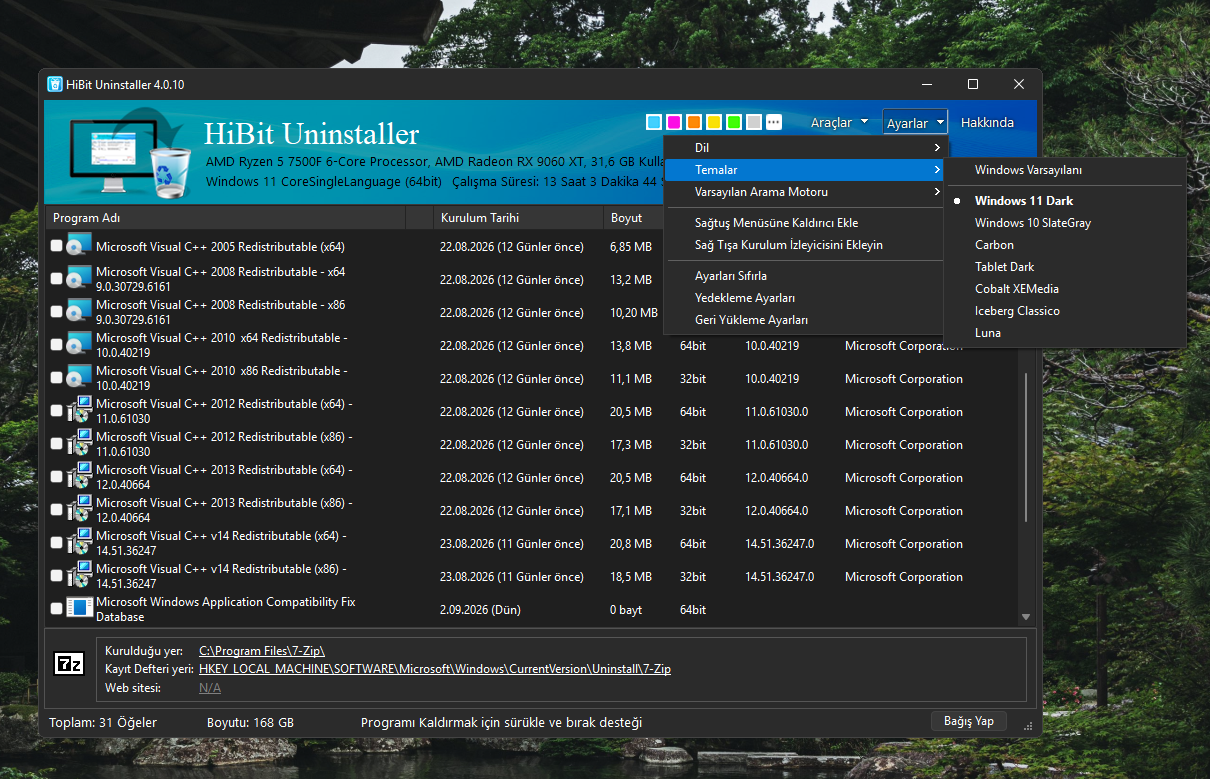The image size is (1210, 779).
Task: Open the Hakkında page
Action: (x=987, y=123)
